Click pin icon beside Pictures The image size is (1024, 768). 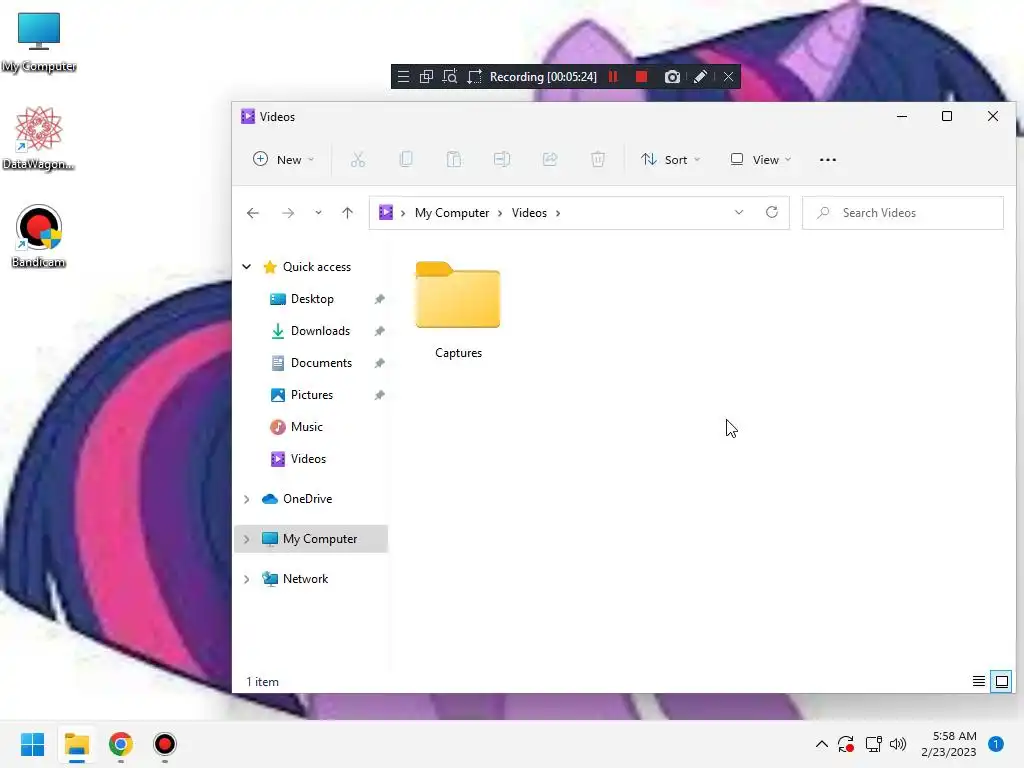(x=379, y=395)
